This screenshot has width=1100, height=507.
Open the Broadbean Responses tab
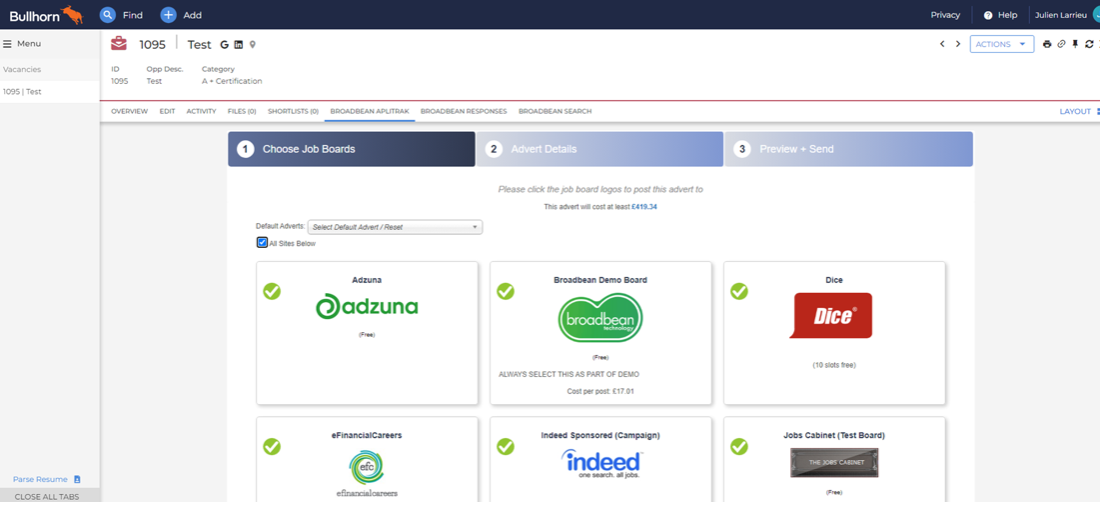pos(464,111)
